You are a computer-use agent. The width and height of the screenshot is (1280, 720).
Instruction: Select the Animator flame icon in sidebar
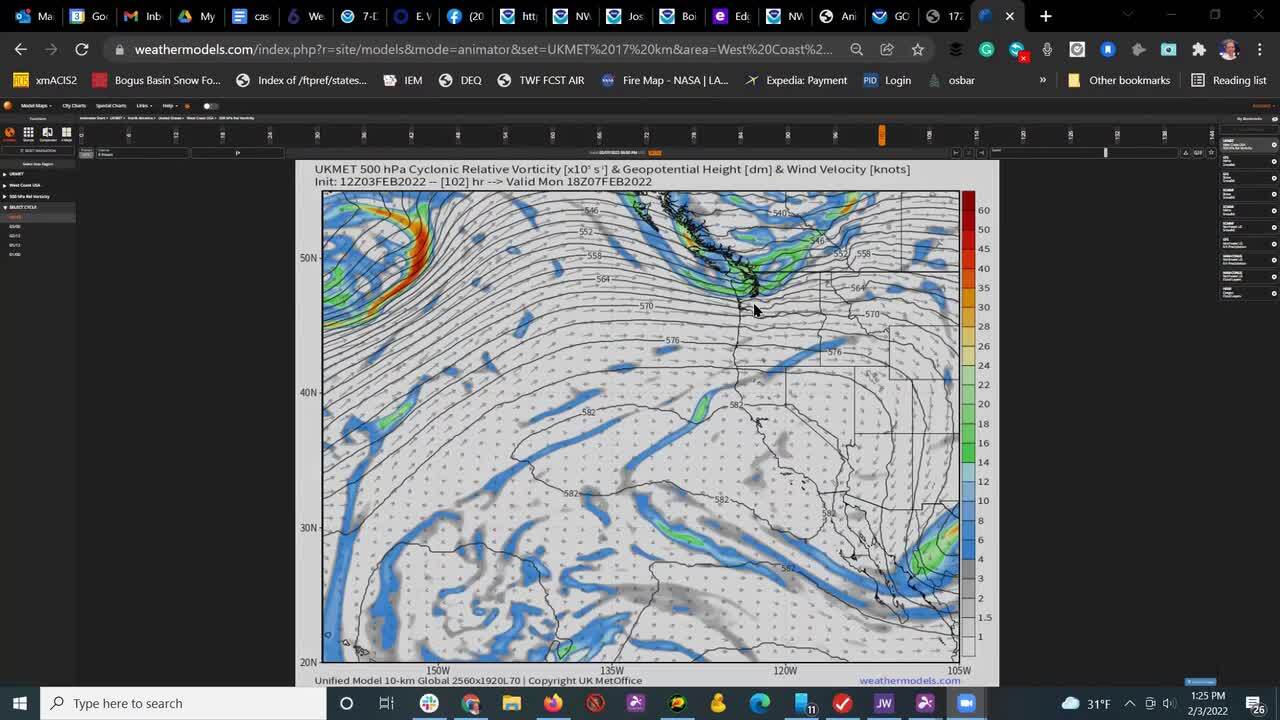coord(8,132)
